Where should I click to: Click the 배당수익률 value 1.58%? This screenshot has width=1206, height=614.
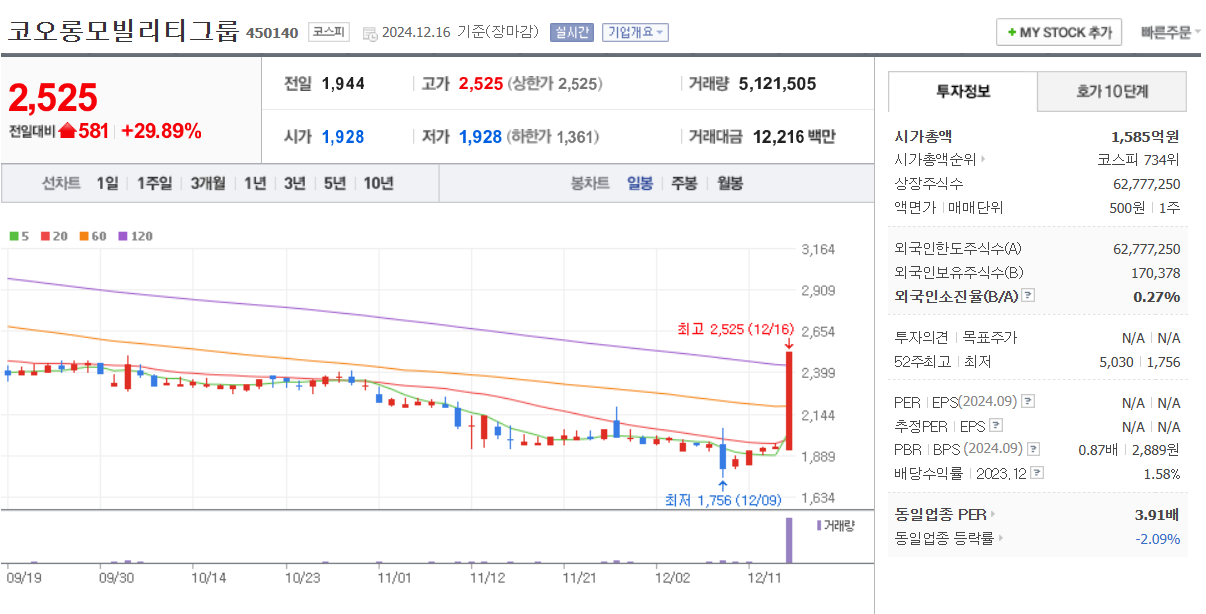[1161, 474]
